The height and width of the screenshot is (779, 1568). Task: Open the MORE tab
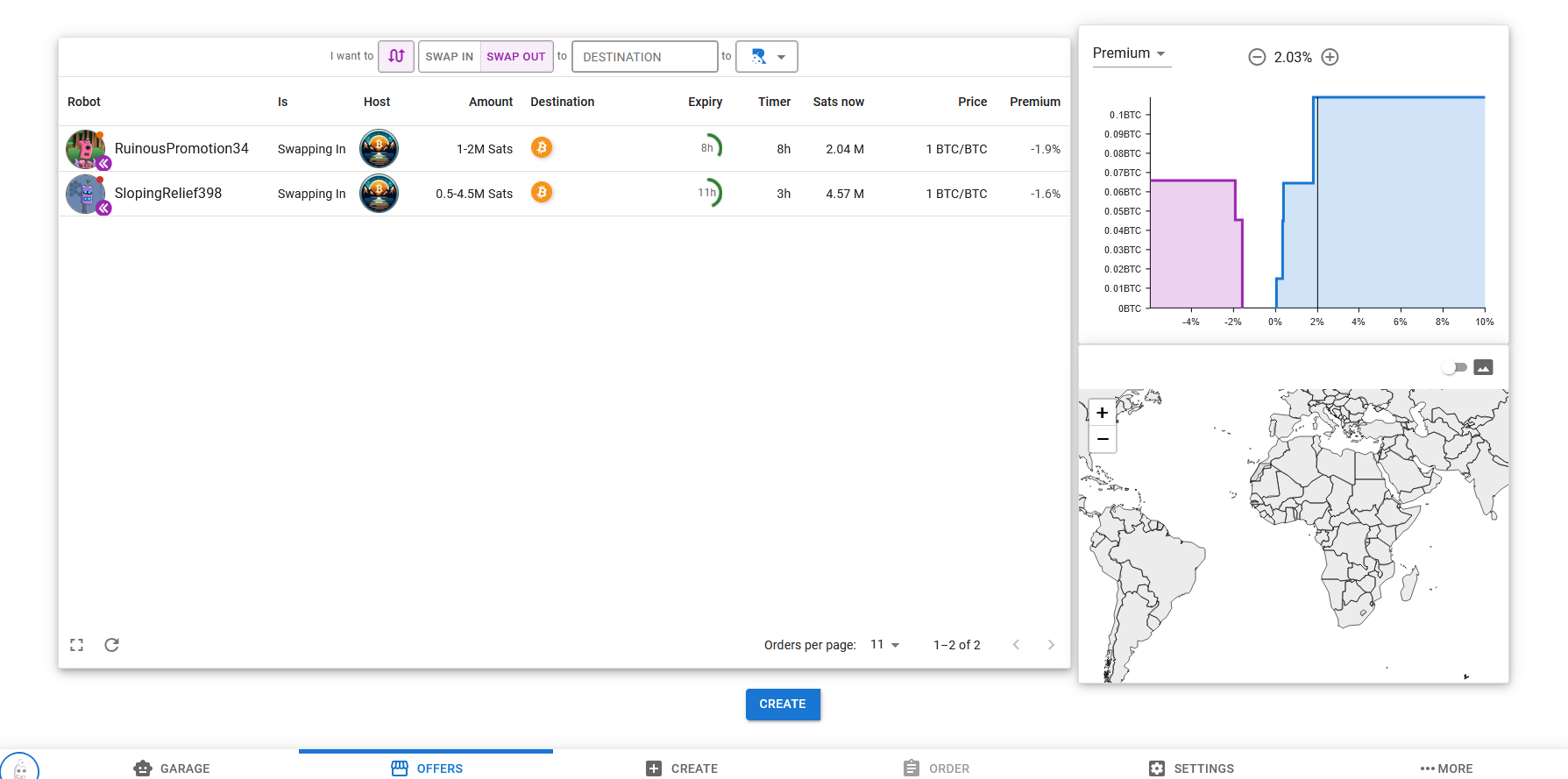tap(1446, 768)
